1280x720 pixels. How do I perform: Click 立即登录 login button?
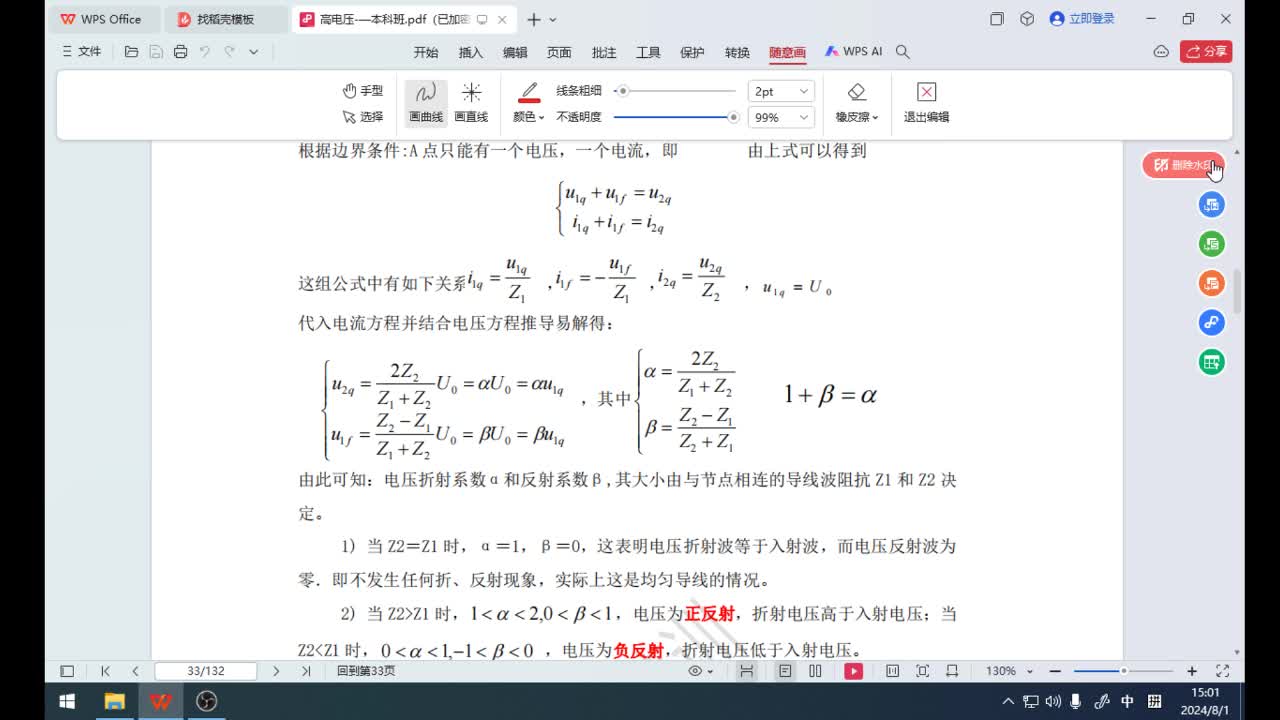pyautogui.click(x=1082, y=19)
